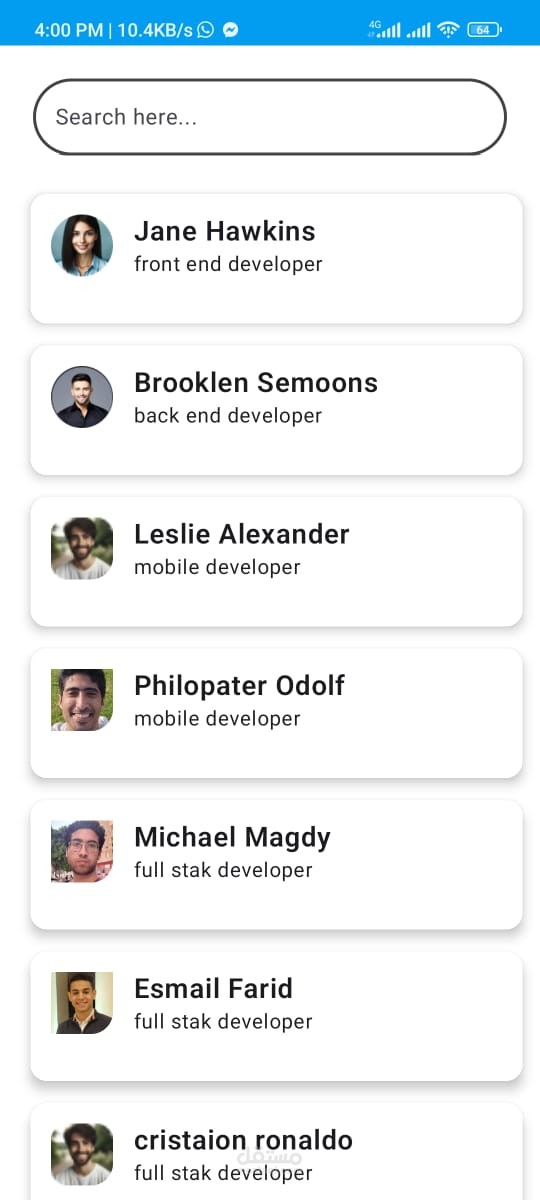Tap the Wi-Fi status icon
Viewport: 540px width, 1200px height.
click(x=448, y=30)
